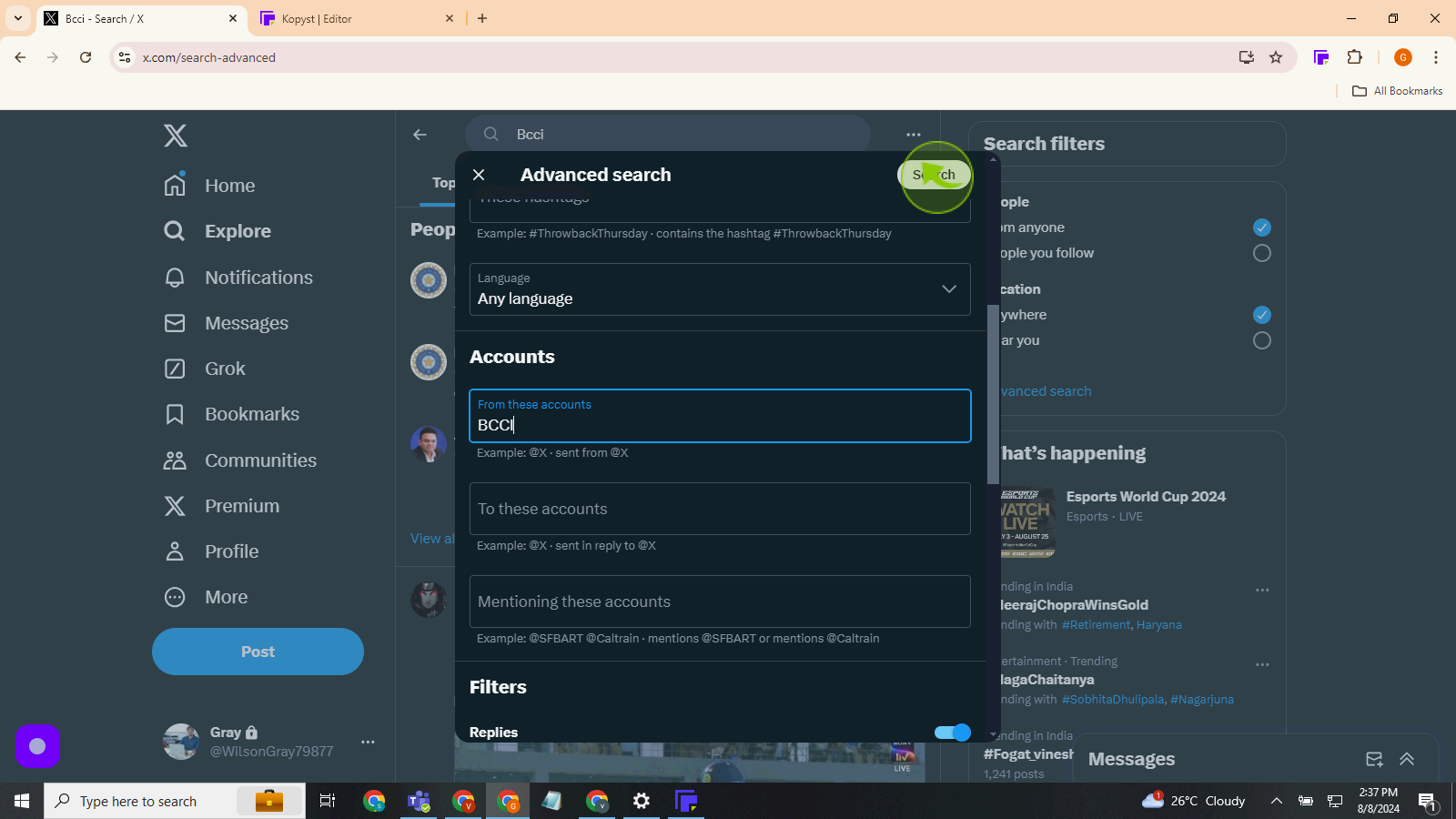Open Bookmarks in the sidebar

pyautogui.click(x=231, y=414)
